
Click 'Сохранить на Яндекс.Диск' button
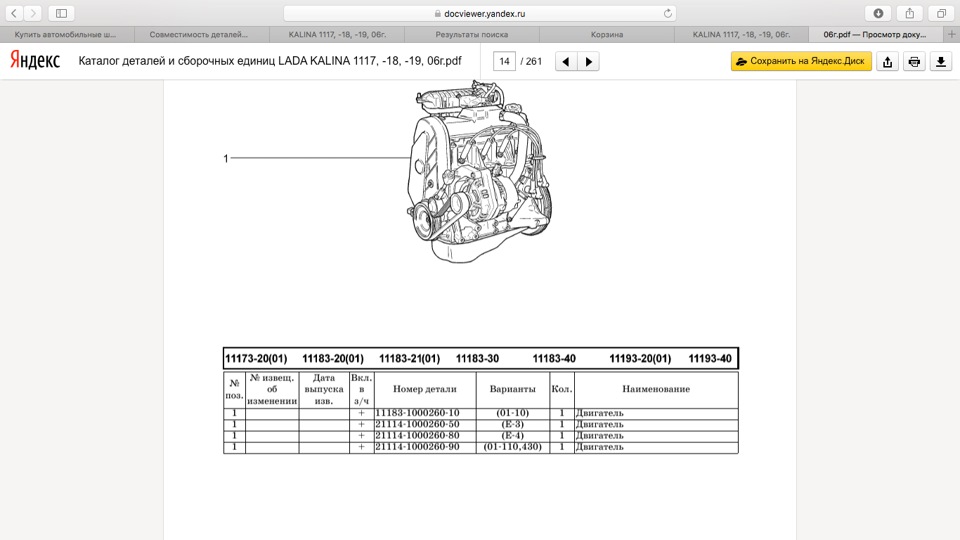801,61
